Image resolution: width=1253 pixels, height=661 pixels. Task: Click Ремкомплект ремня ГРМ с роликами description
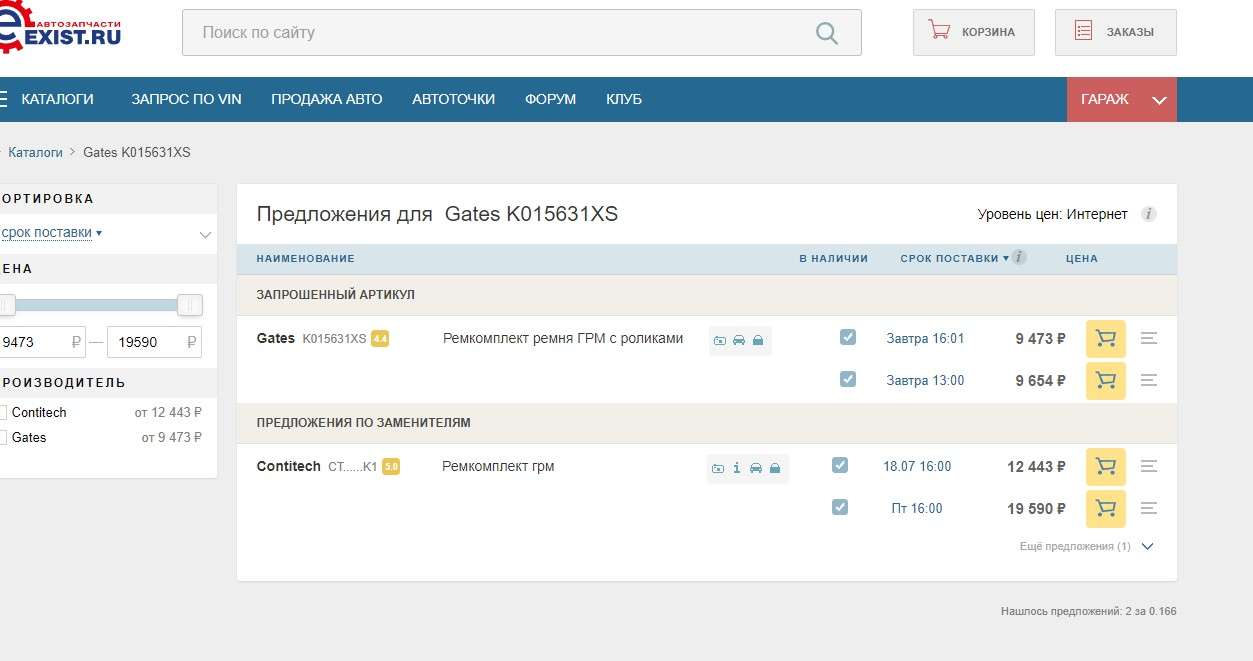click(x=563, y=338)
